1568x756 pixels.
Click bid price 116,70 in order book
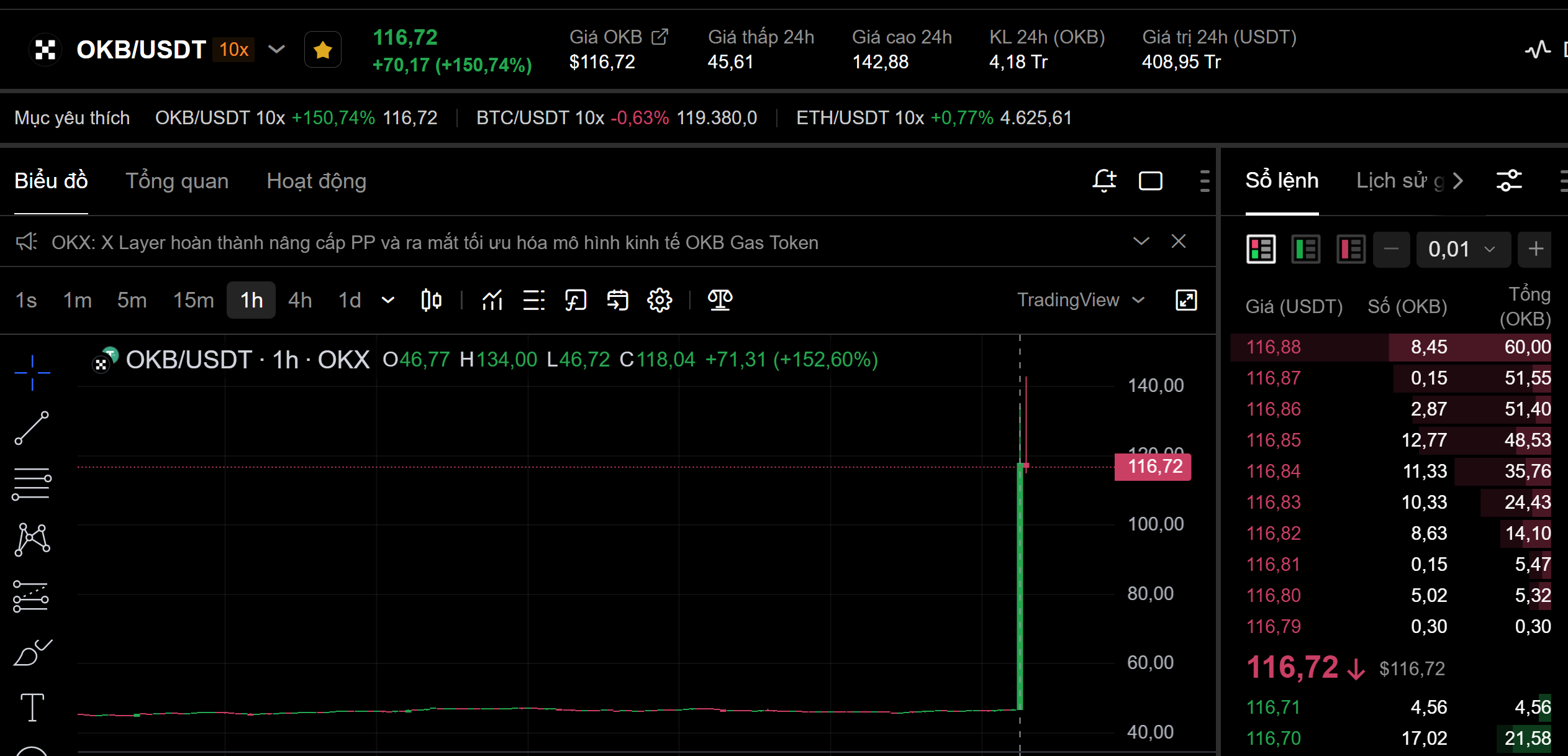pos(1273,738)
